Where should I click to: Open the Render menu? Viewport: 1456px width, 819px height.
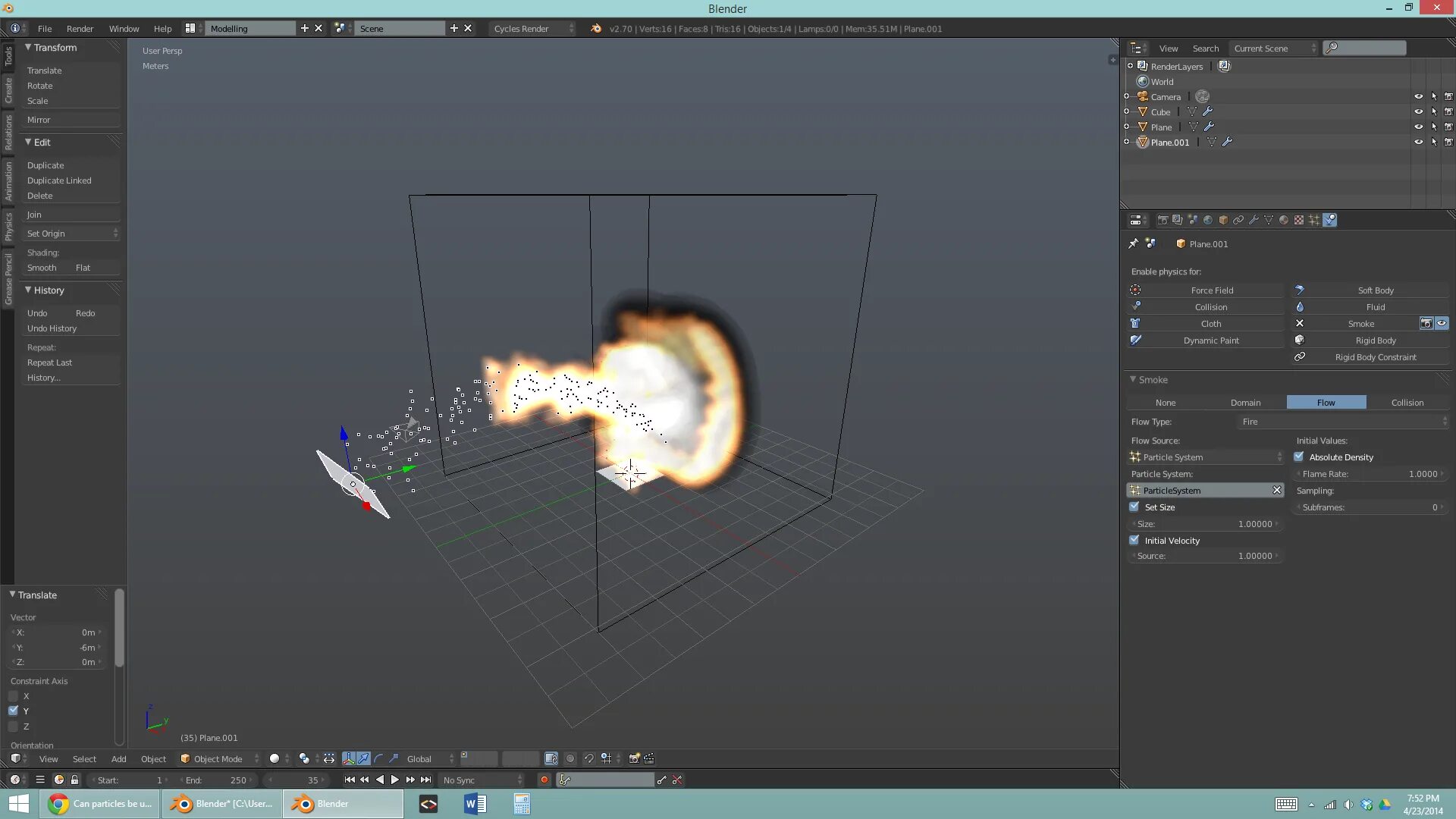point(80,29)
